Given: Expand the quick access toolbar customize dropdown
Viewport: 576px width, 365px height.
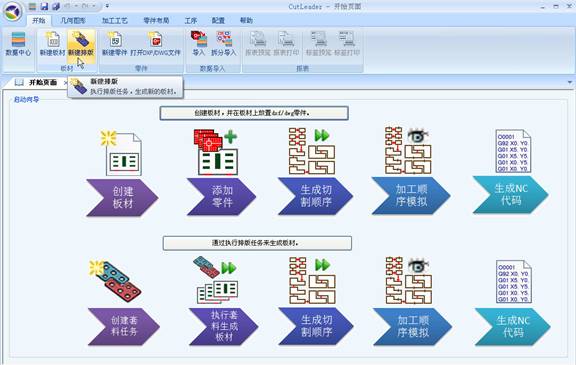Looking at the screenshot, I should (107, 6).
